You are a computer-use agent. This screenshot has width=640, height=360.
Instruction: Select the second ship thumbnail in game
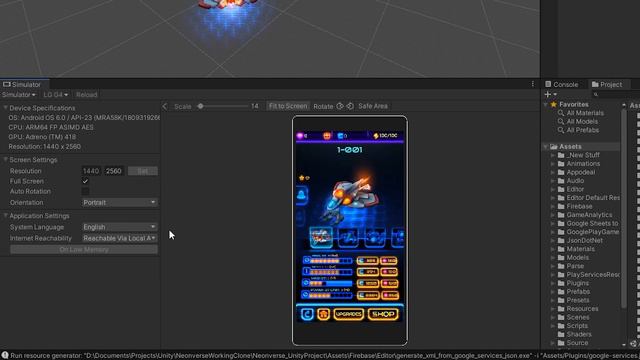[x=348, y=237]
